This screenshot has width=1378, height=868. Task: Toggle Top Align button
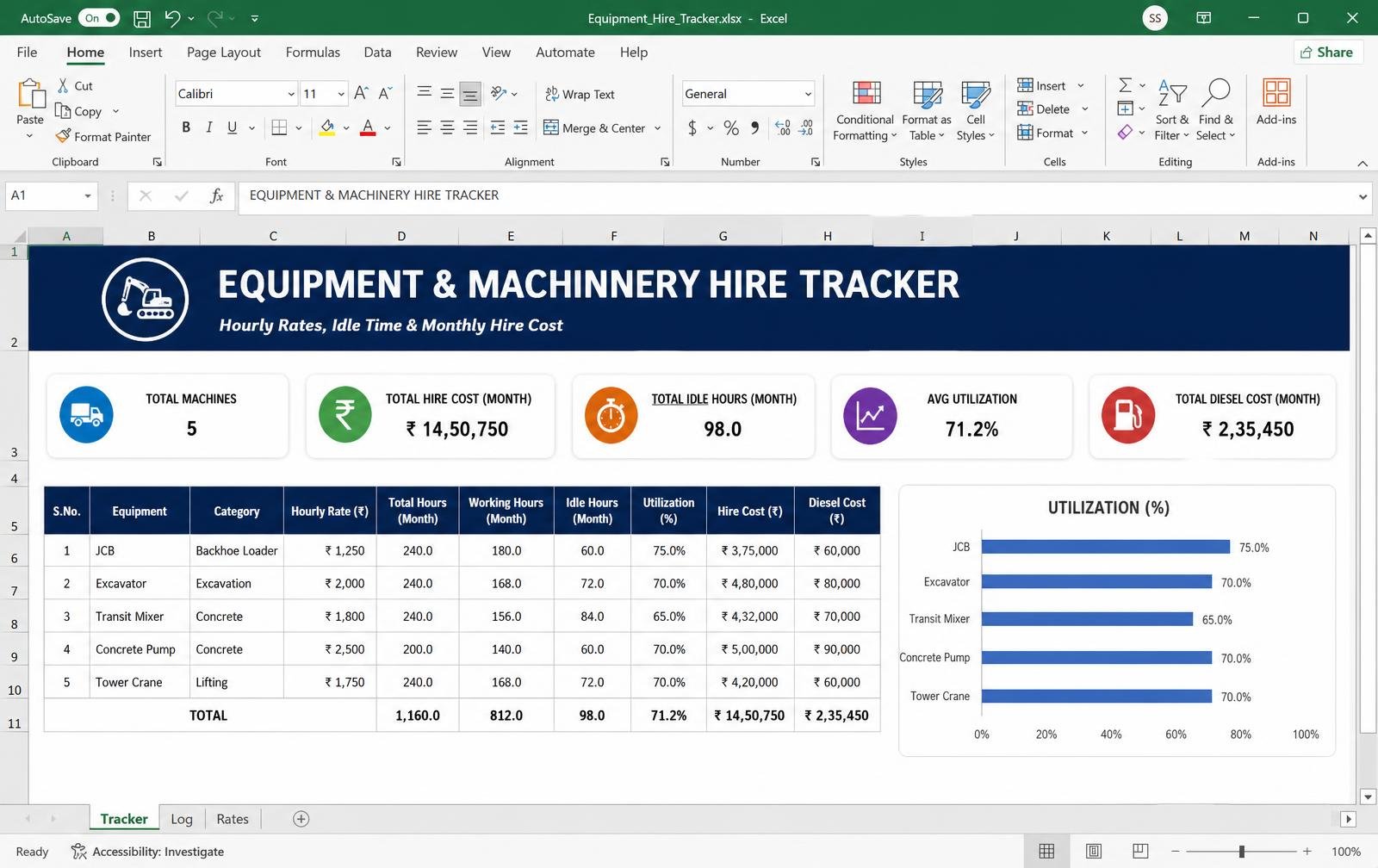[x=424, y=93]
